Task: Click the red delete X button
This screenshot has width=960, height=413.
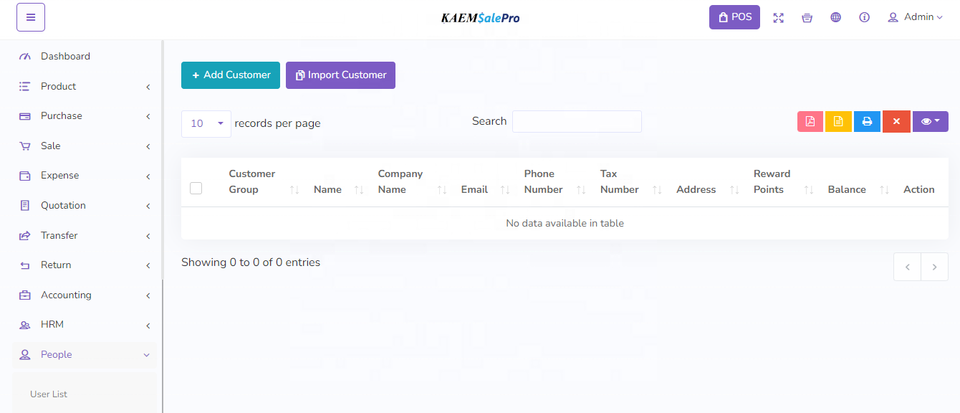Action: pyautogui.click(x=896, y=121)
